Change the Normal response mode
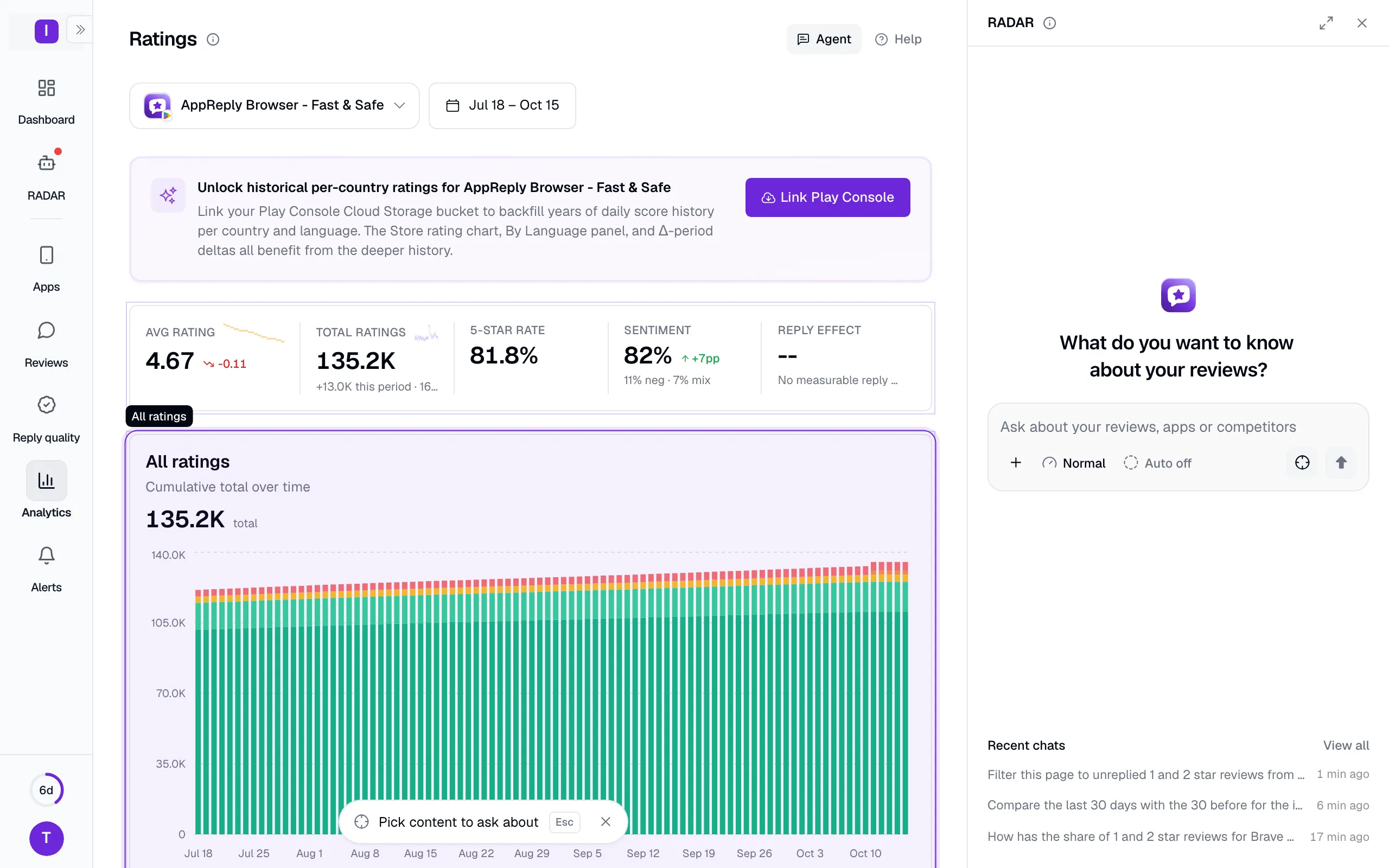 pyautogui.click(x=1073, y=463)
